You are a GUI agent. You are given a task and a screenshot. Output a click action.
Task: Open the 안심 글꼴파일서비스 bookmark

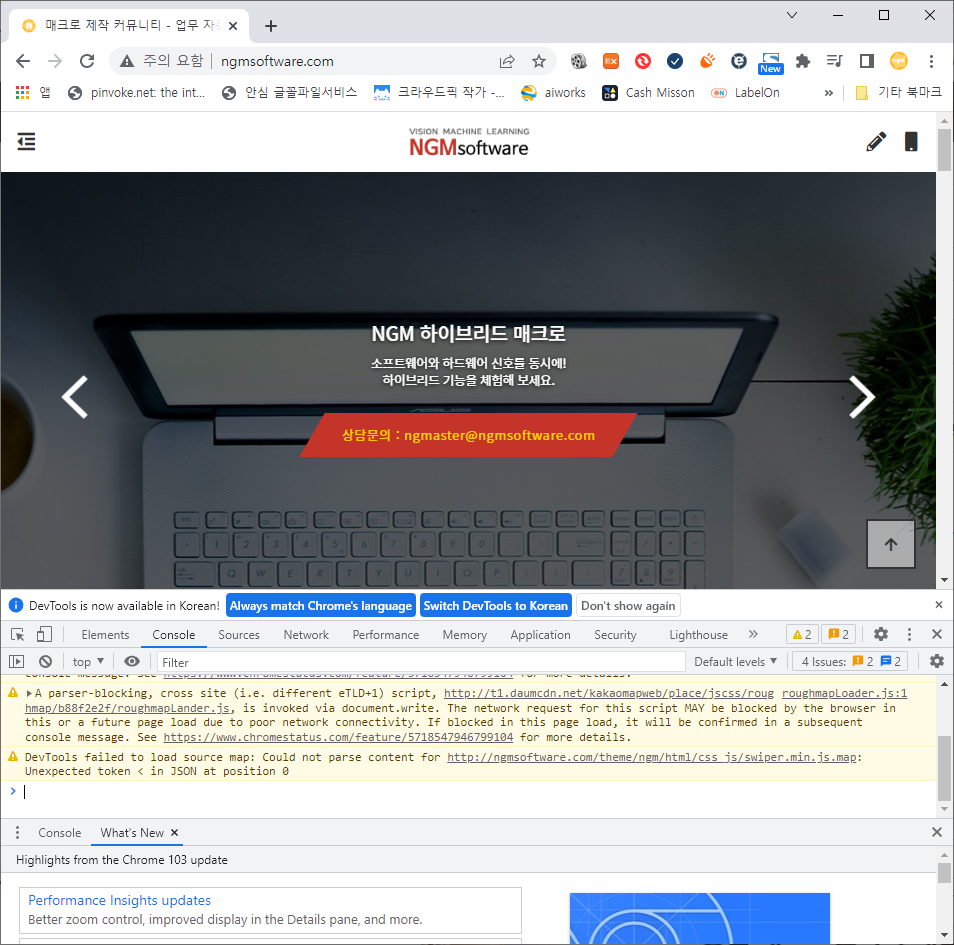click(290, 92)
